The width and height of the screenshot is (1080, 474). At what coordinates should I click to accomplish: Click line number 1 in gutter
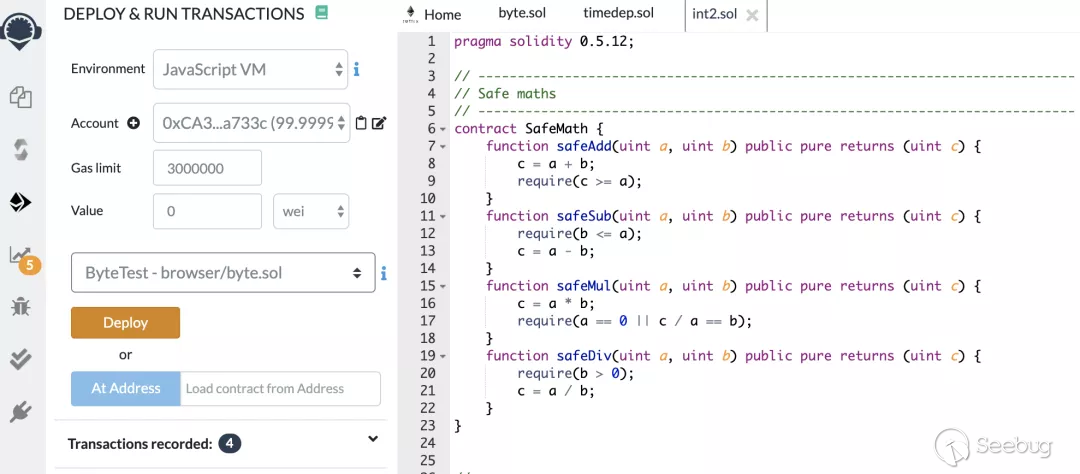pyautogui.click(x=432, y=41)
